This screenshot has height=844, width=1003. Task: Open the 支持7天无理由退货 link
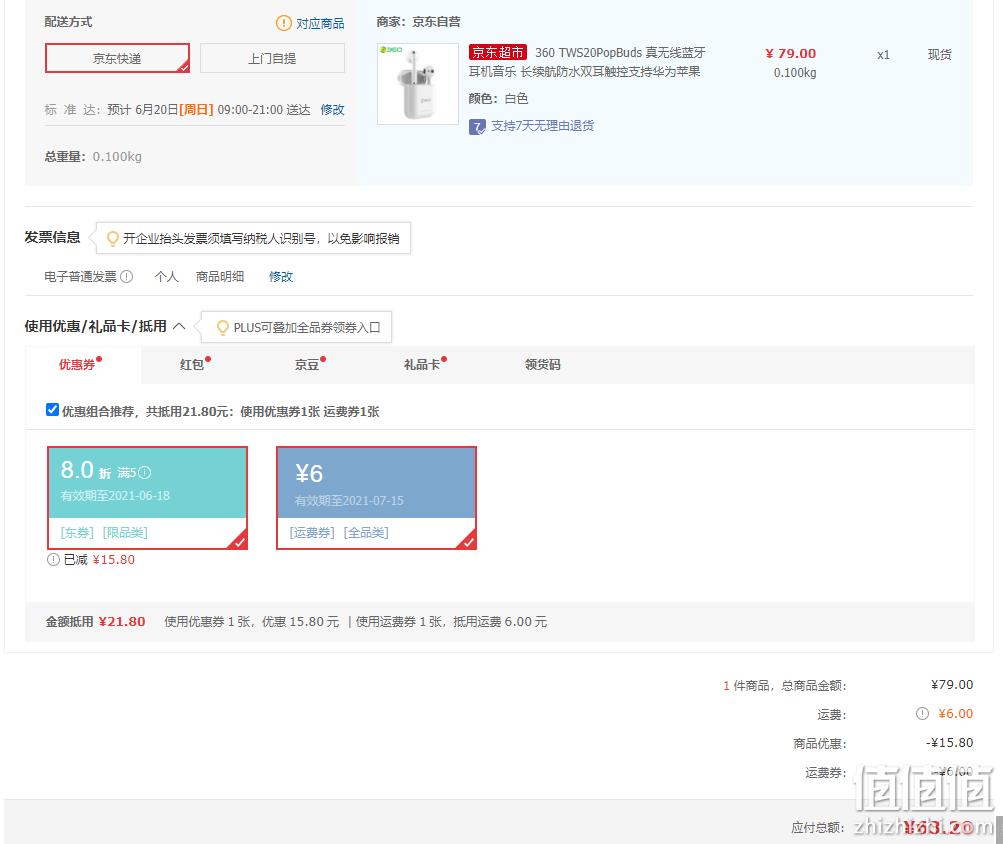point(542,126)
